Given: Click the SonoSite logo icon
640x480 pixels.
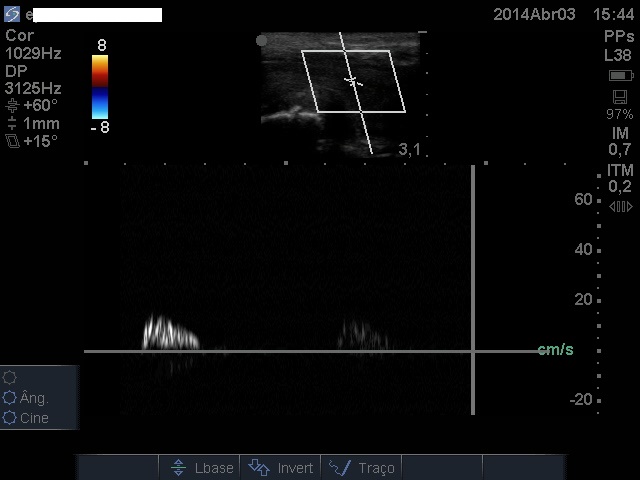Looking at the screenshot, I should pos(12,15).
